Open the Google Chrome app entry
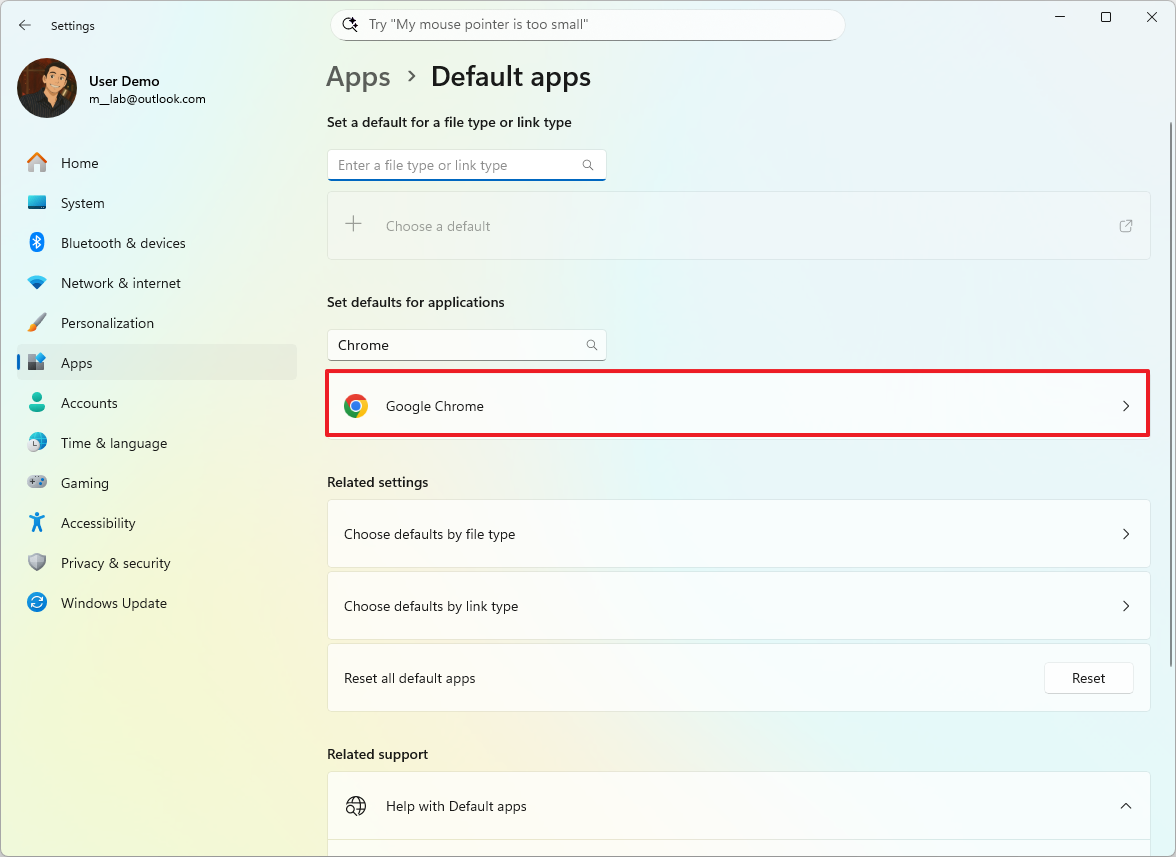The width and height of the screenshot is (1176, 857). point(737,405)
